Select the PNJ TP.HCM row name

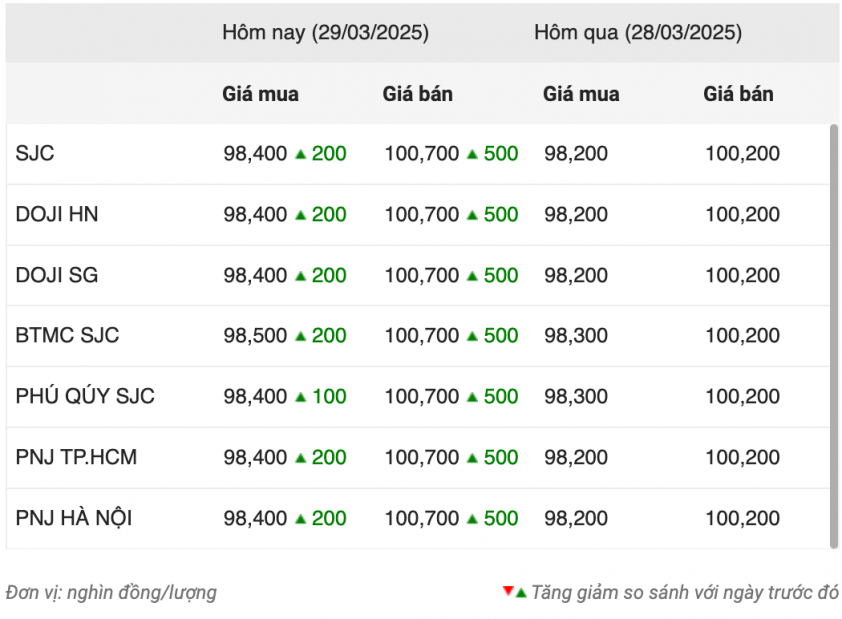[76, 457]
